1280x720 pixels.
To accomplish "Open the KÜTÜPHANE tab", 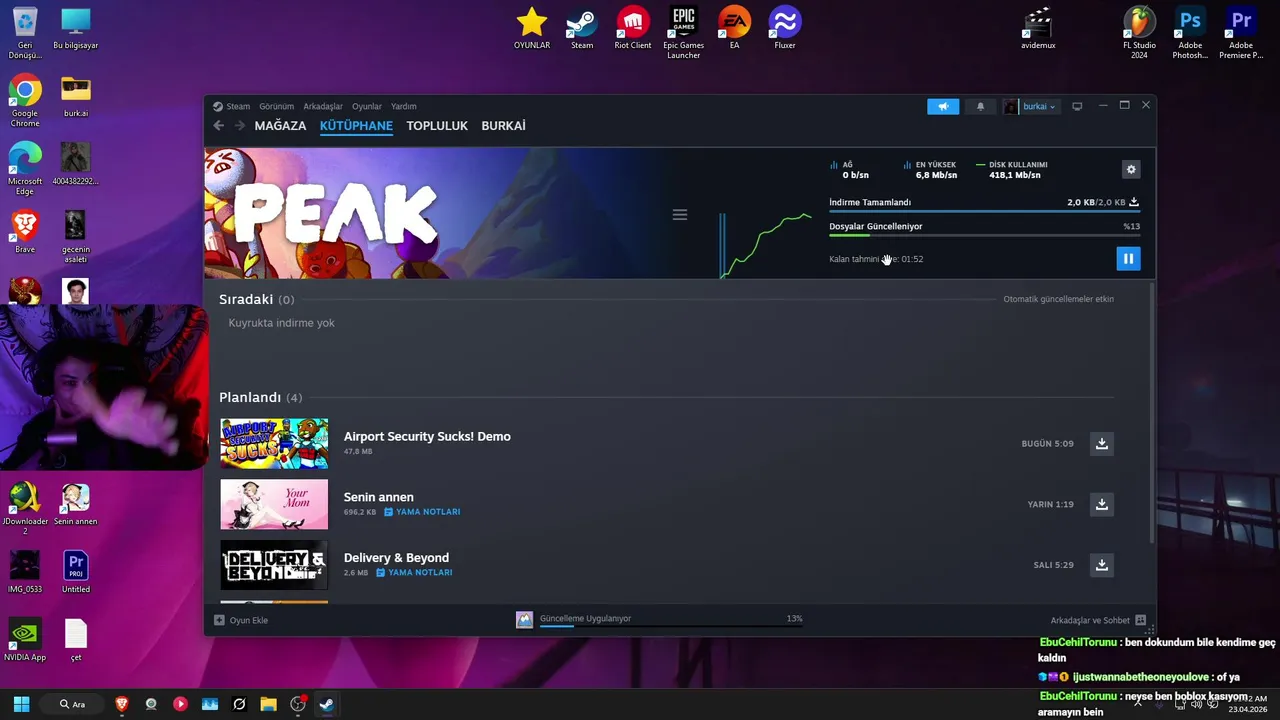I will point(356,126).
